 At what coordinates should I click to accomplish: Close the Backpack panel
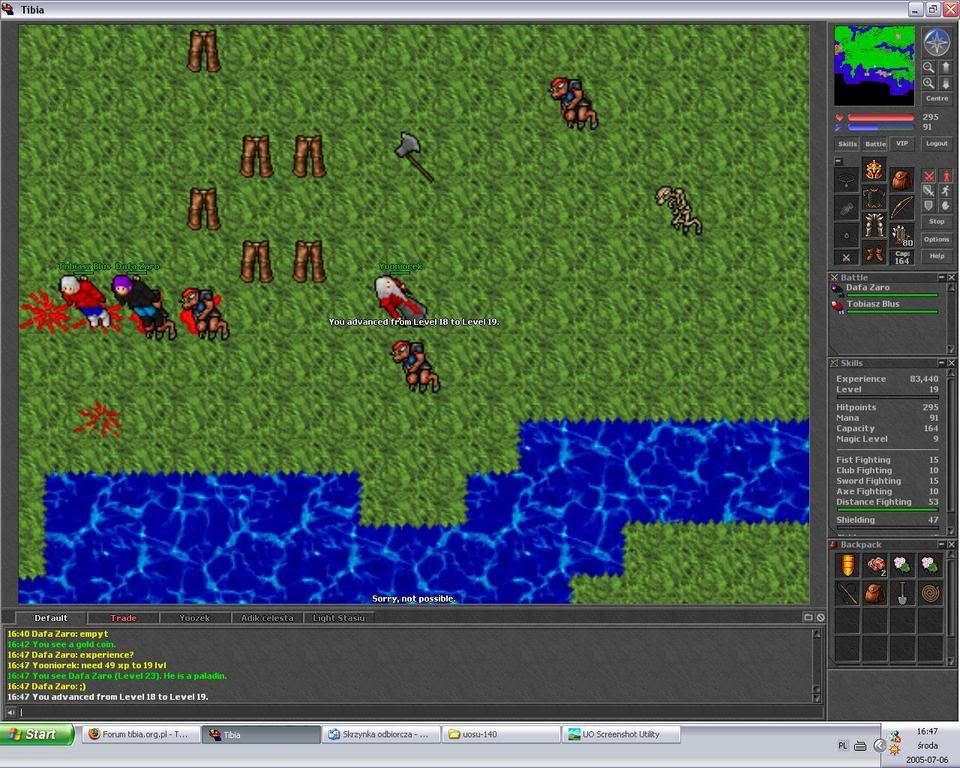(951, 544)
